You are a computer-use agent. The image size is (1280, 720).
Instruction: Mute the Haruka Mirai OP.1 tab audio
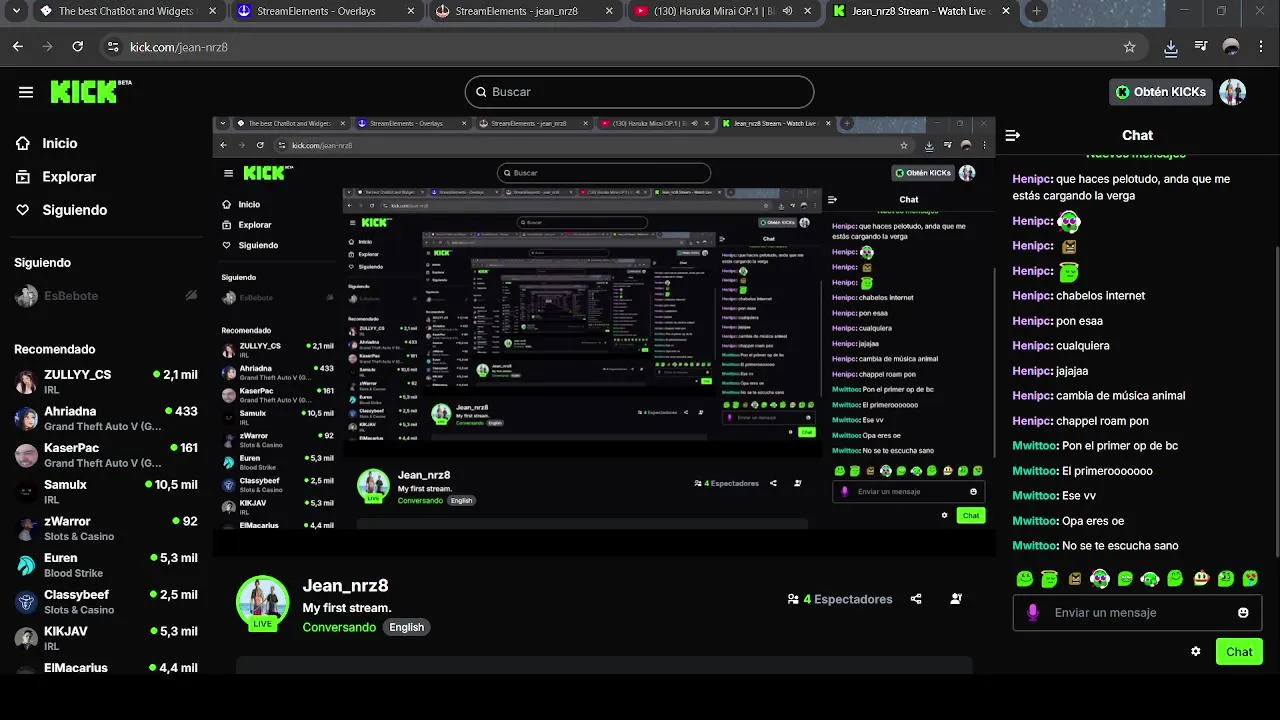coord(788,11)
